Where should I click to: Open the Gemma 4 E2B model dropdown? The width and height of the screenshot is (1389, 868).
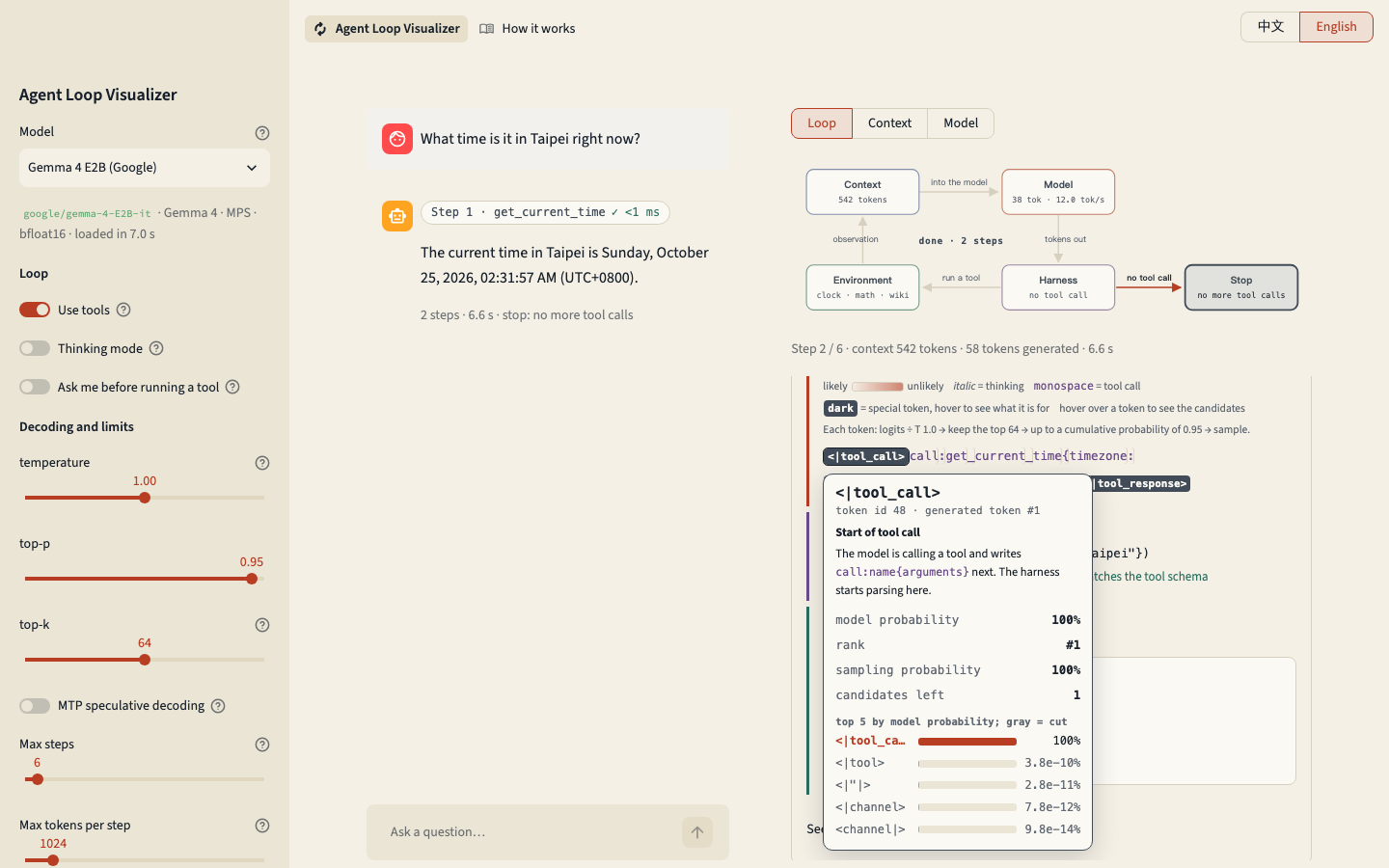pyautogui.click(x=145, y=168)
